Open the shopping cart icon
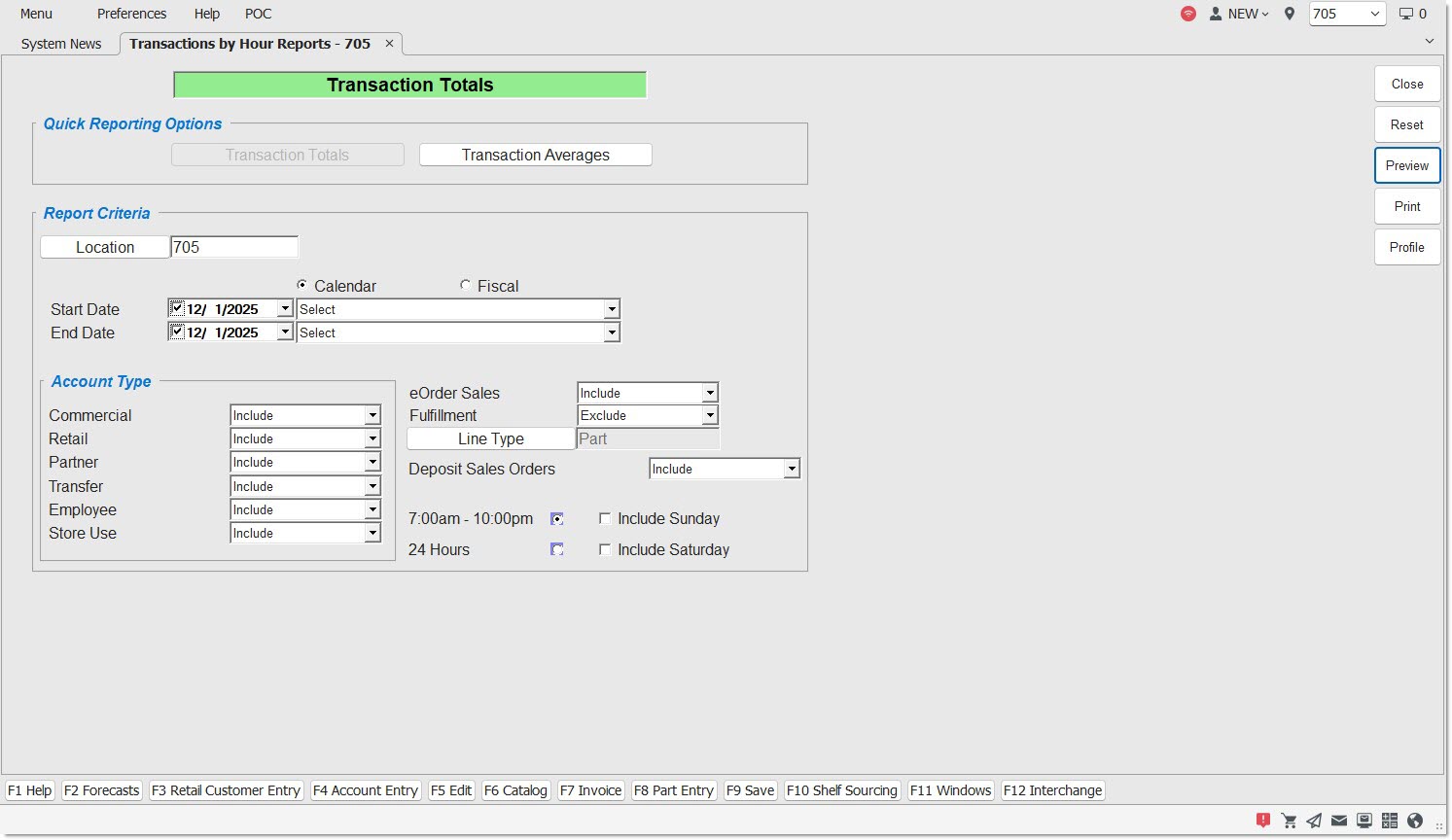The width and height of the screenshot is (1452, 840). 1289,821
